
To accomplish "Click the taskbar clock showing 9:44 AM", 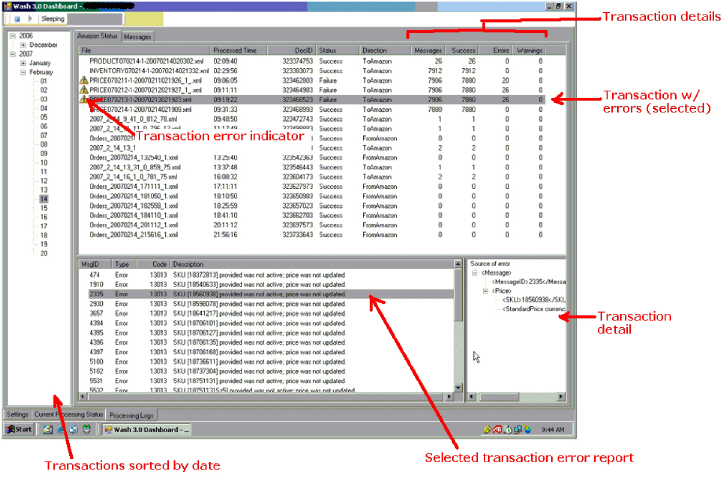I will pos(552,430).
